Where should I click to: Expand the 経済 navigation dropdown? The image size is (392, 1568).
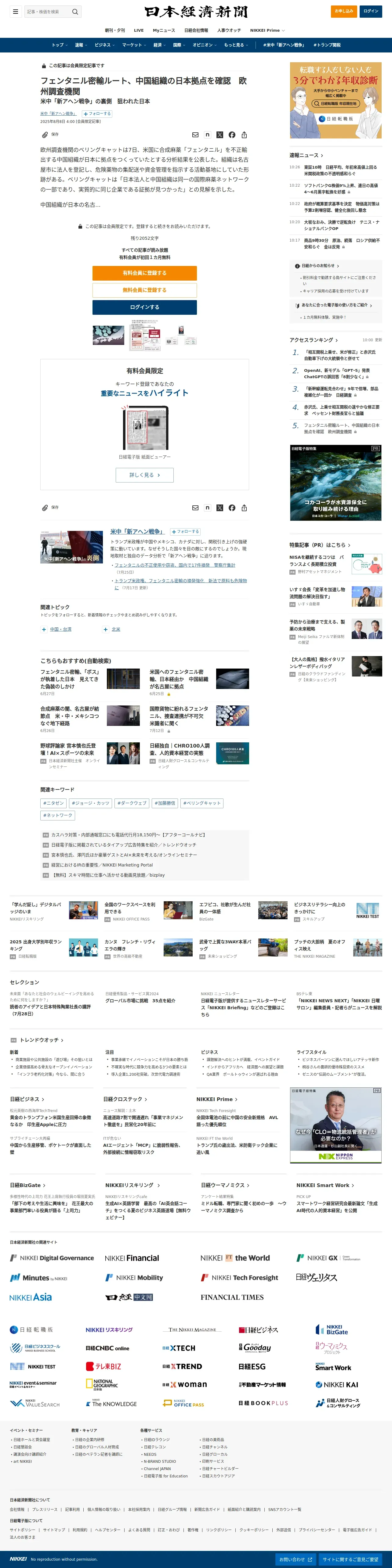coord(159,45)
